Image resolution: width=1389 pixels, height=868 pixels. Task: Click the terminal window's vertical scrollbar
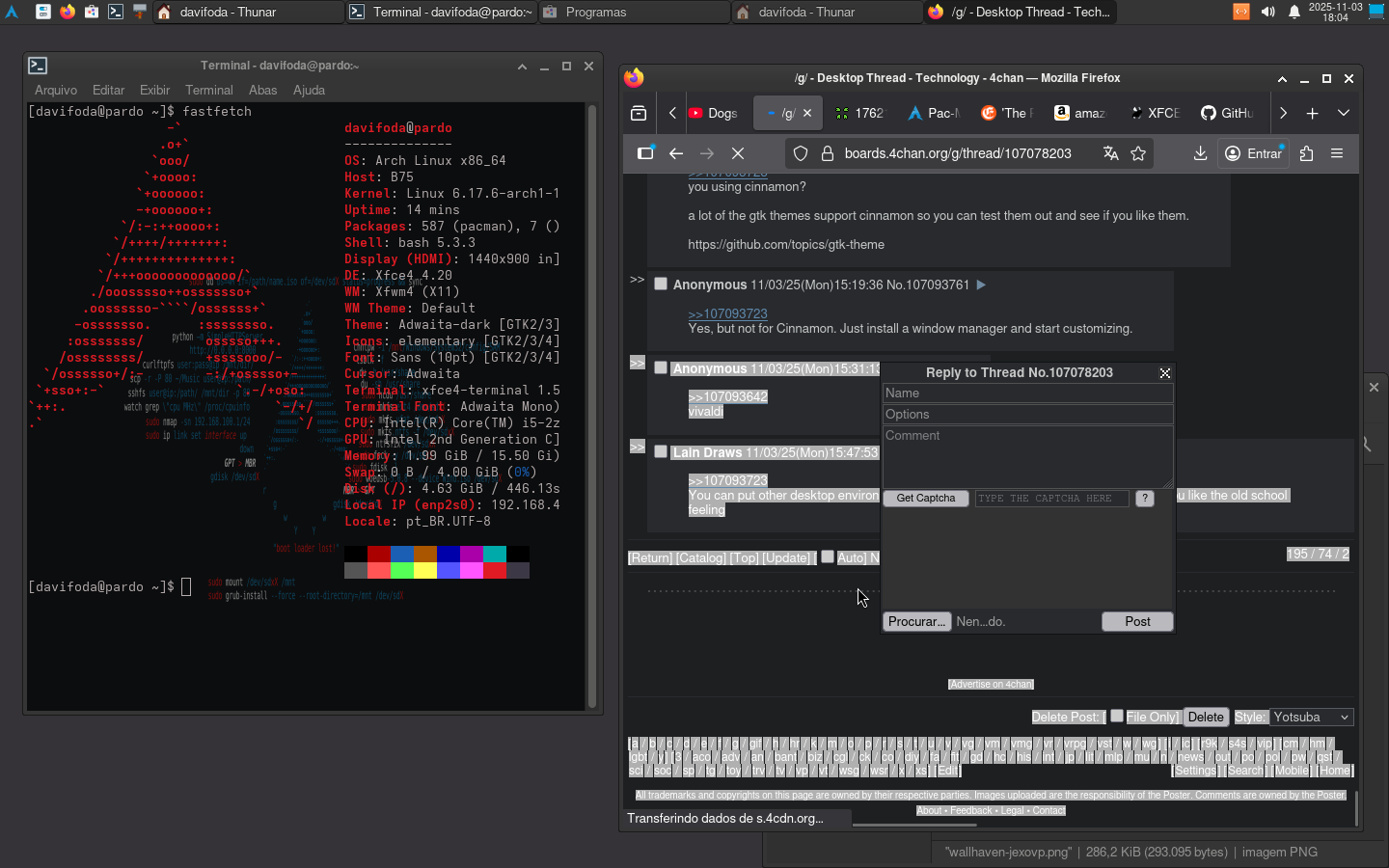point(592,405)
